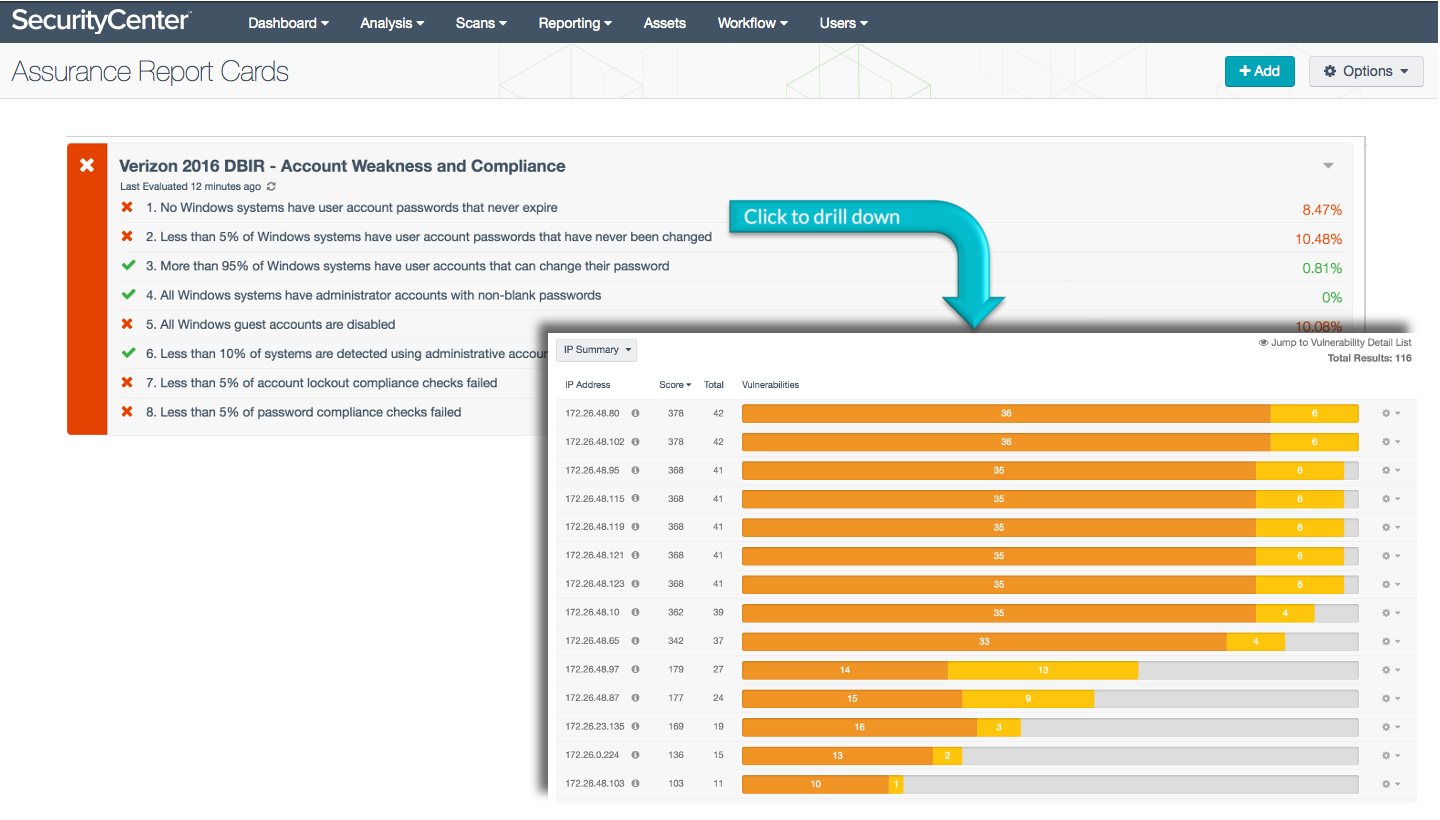Open gear menu for row 172.26.48.121
Screen dimensions: 1440x820
point(1390,555)
